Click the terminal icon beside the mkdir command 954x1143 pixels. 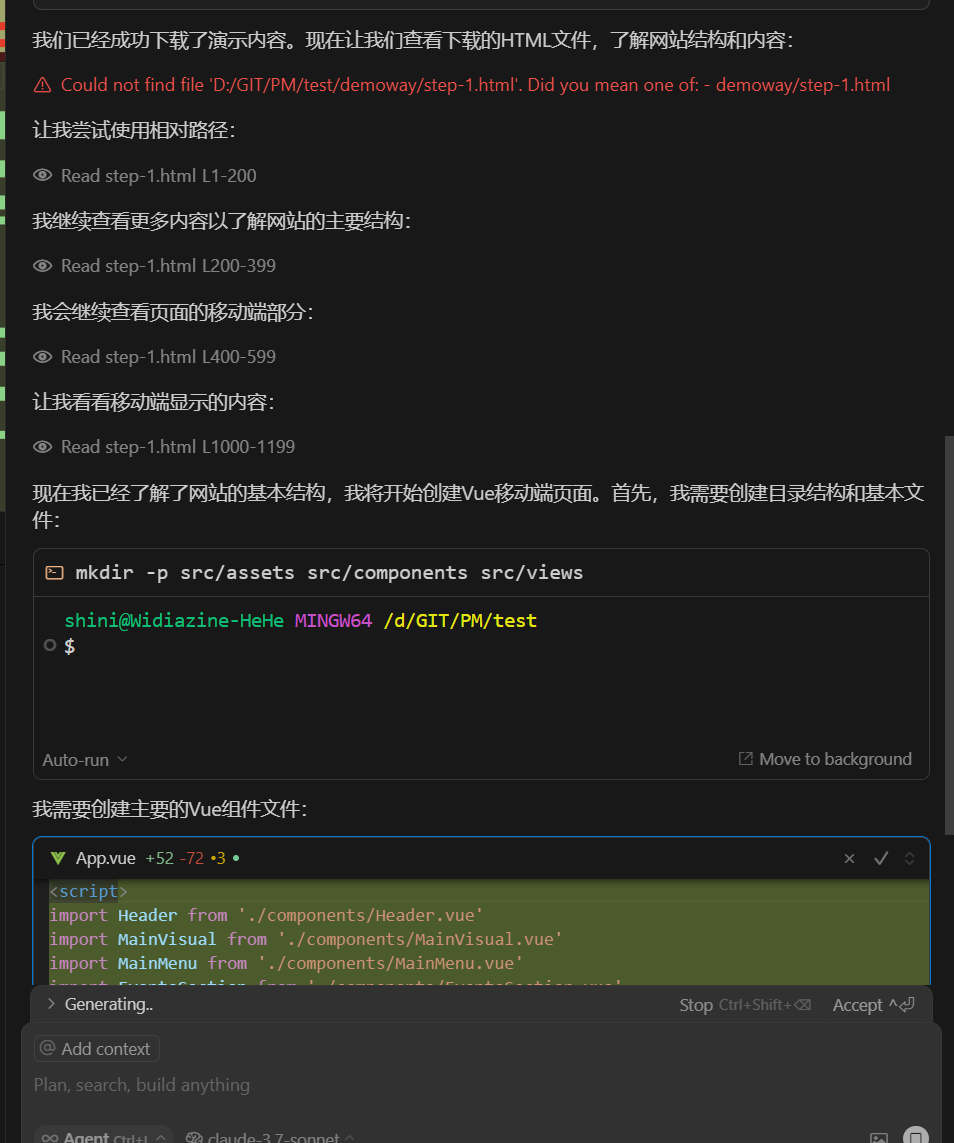coord(55,573)
